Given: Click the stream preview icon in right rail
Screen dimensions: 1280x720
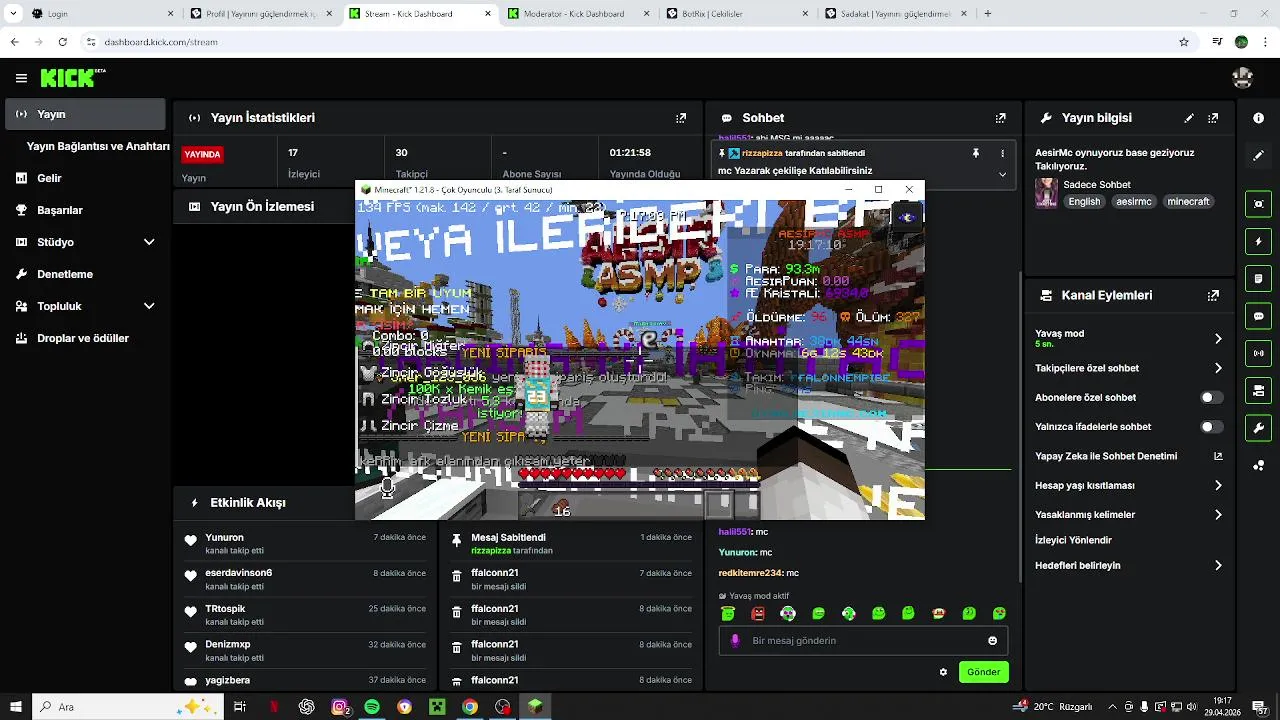Looking at the screenshot, I should (1258, 204).
